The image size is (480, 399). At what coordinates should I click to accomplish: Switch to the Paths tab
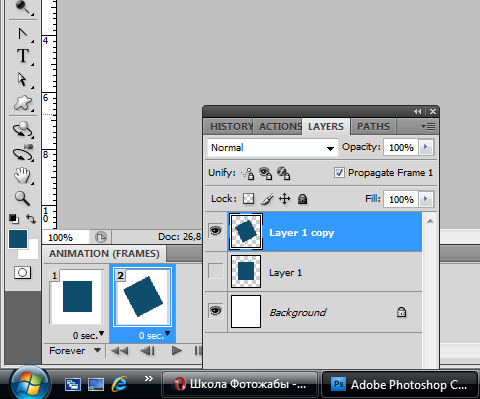[x=373, y=127]
